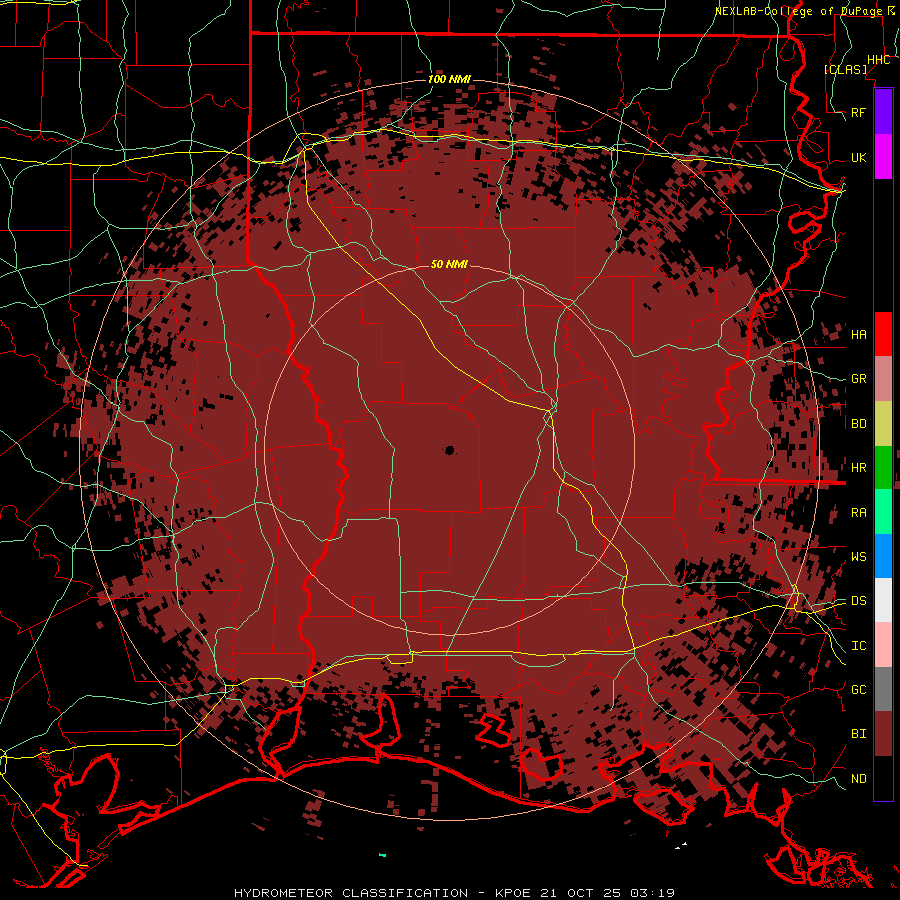Click the DS white legend swatch
The image size is (900, 900).
tap(883, 600)
